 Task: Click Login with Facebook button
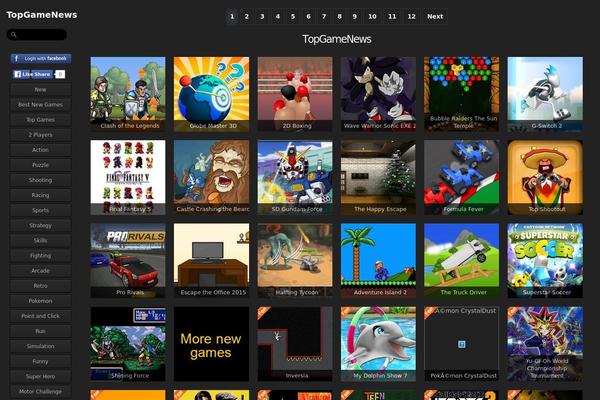[41, 59]
